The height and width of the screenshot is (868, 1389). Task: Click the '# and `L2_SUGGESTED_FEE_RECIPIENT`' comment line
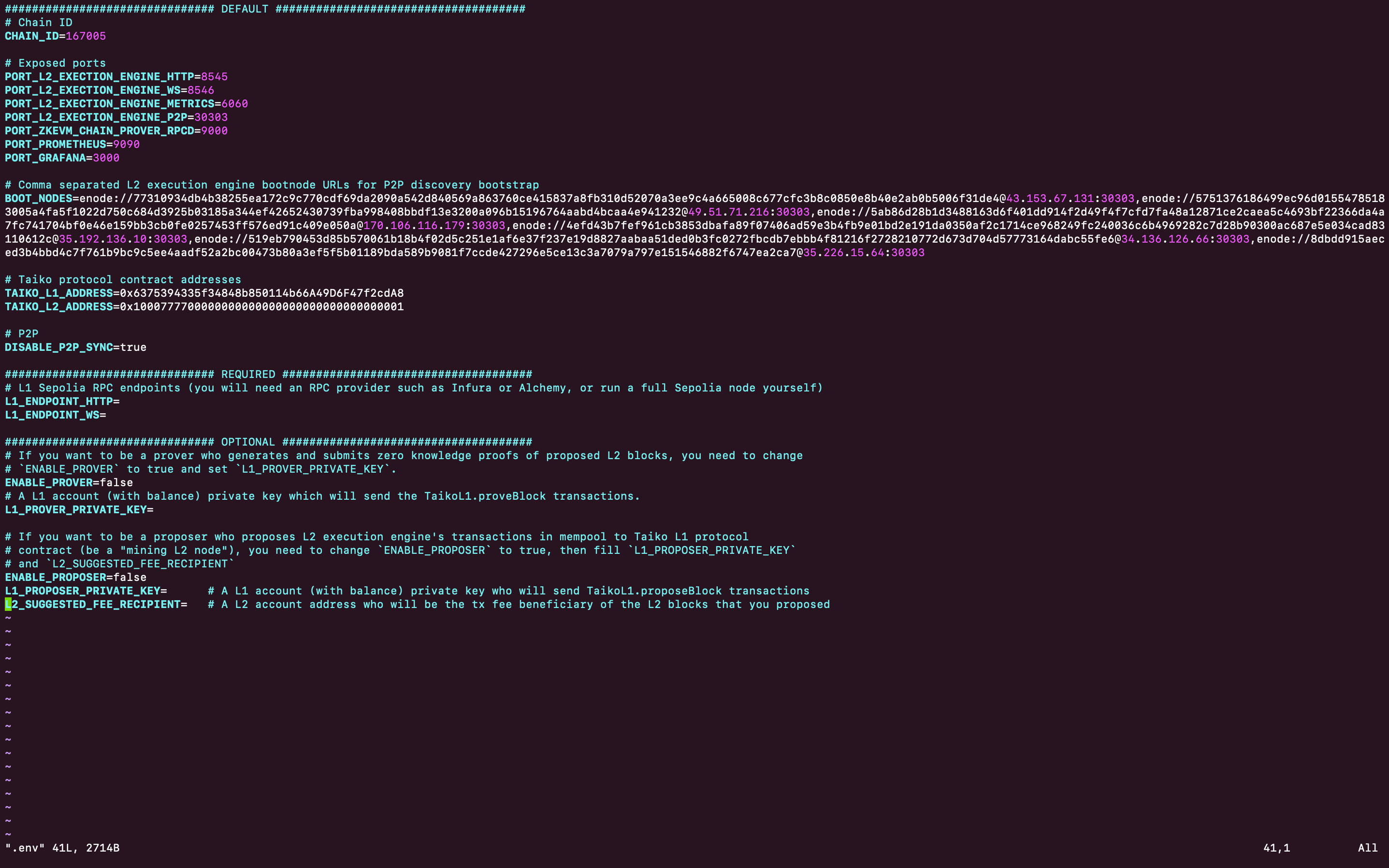click(119, 564)
